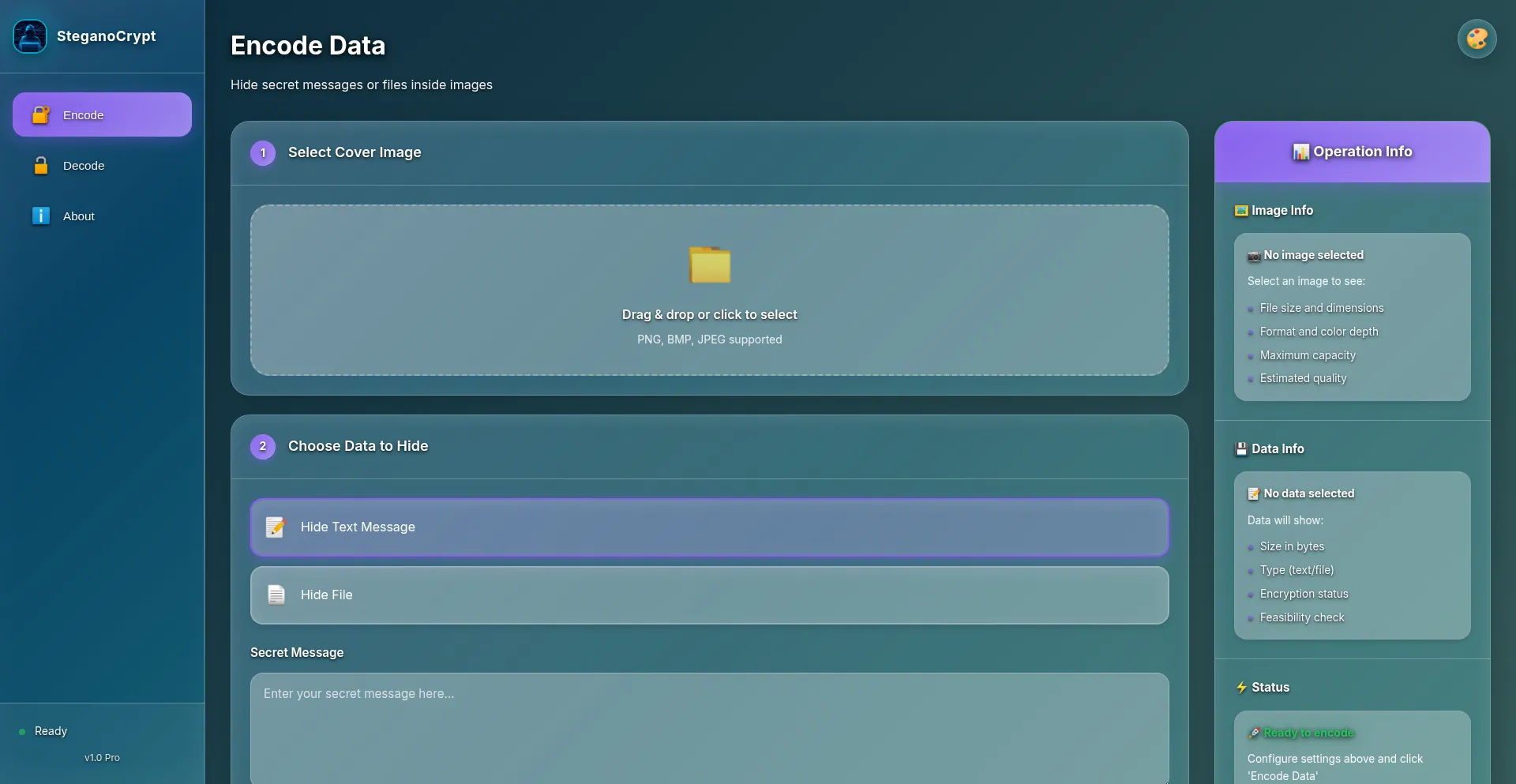Click the Hide File document icon

tap(276, 595)
